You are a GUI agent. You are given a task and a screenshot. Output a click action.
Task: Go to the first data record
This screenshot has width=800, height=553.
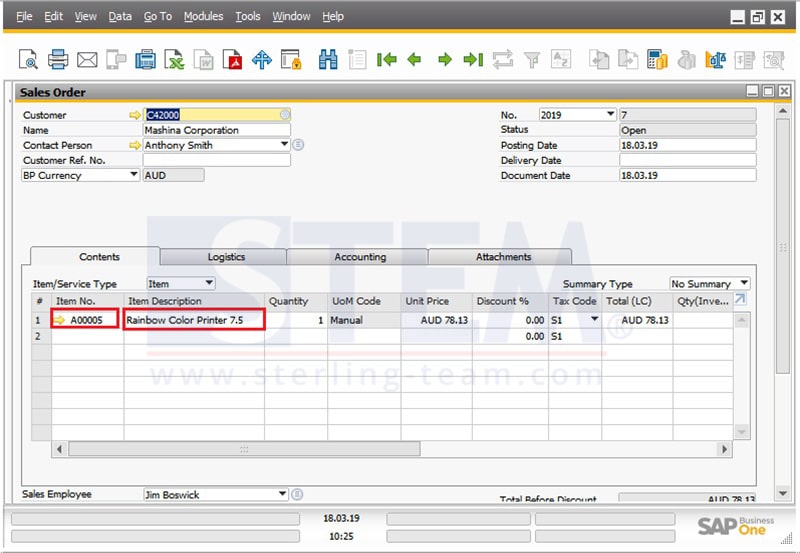[x=387, y=60]
